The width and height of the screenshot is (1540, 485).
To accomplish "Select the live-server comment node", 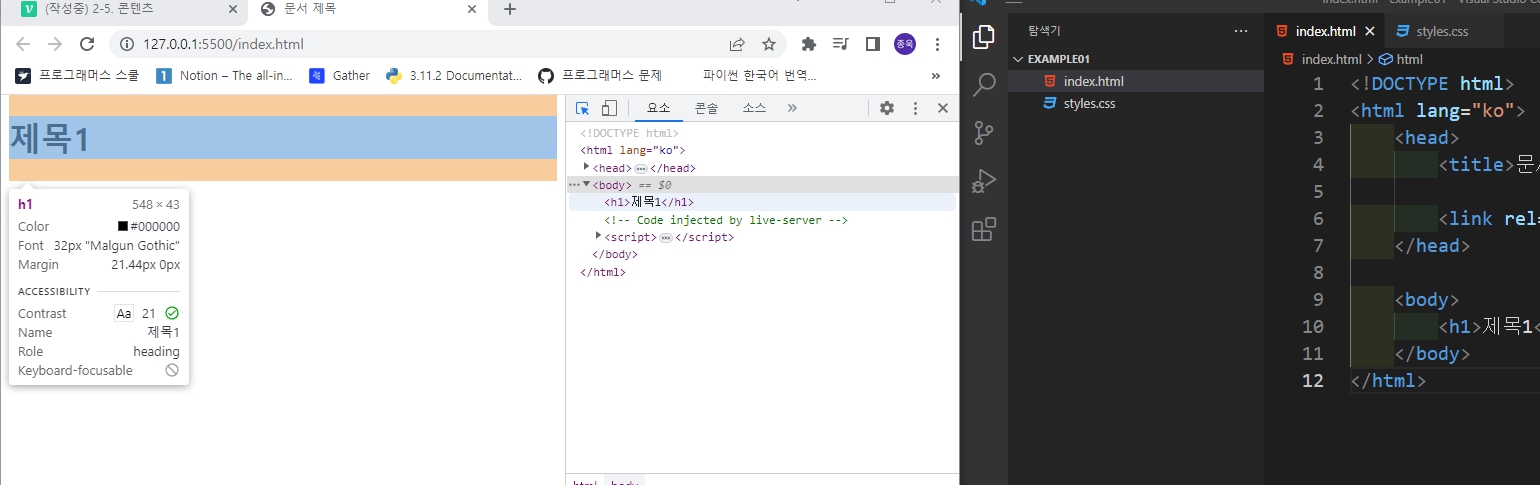I will point(726,220).
